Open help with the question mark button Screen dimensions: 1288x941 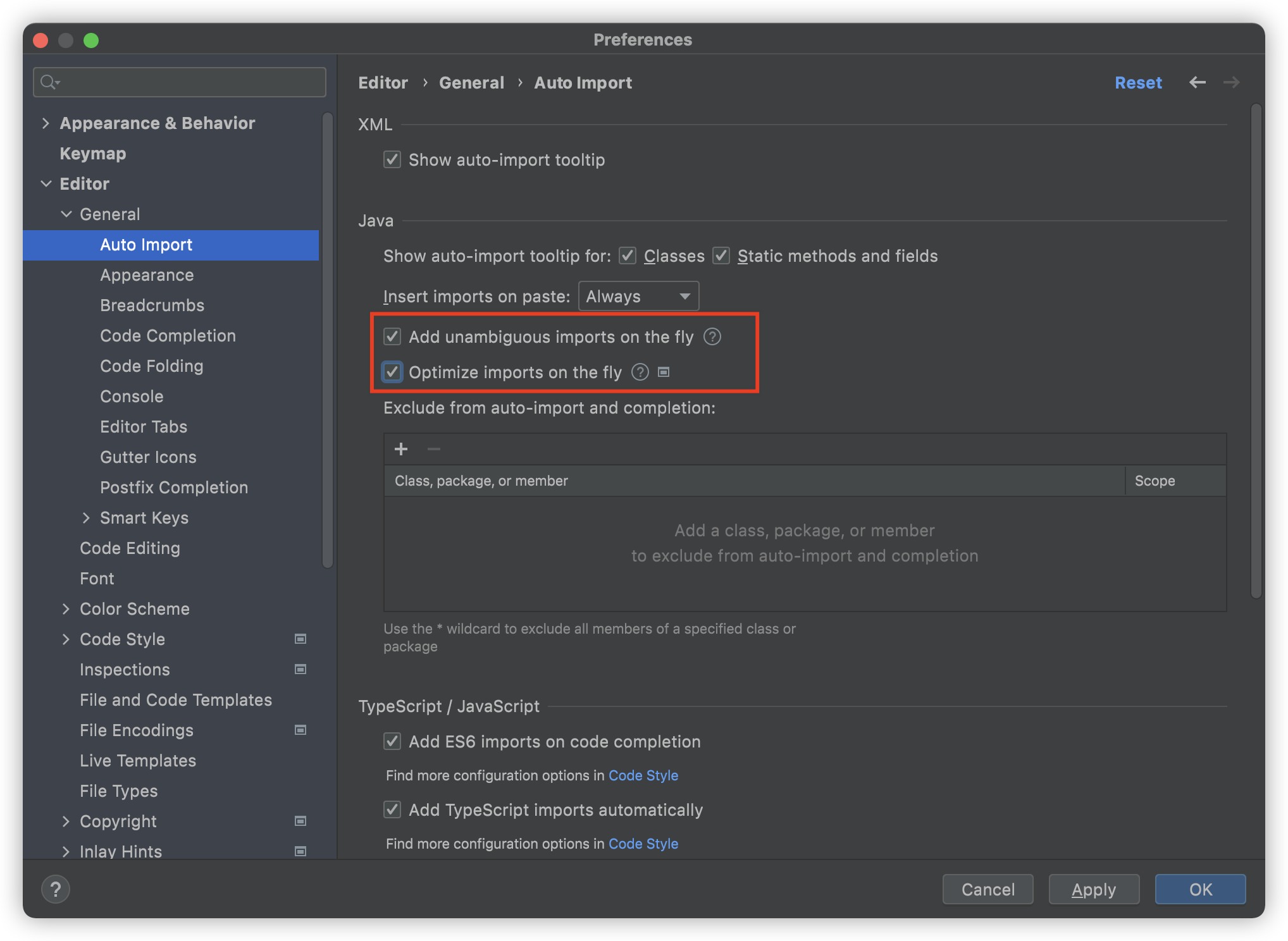pos(56,889)
